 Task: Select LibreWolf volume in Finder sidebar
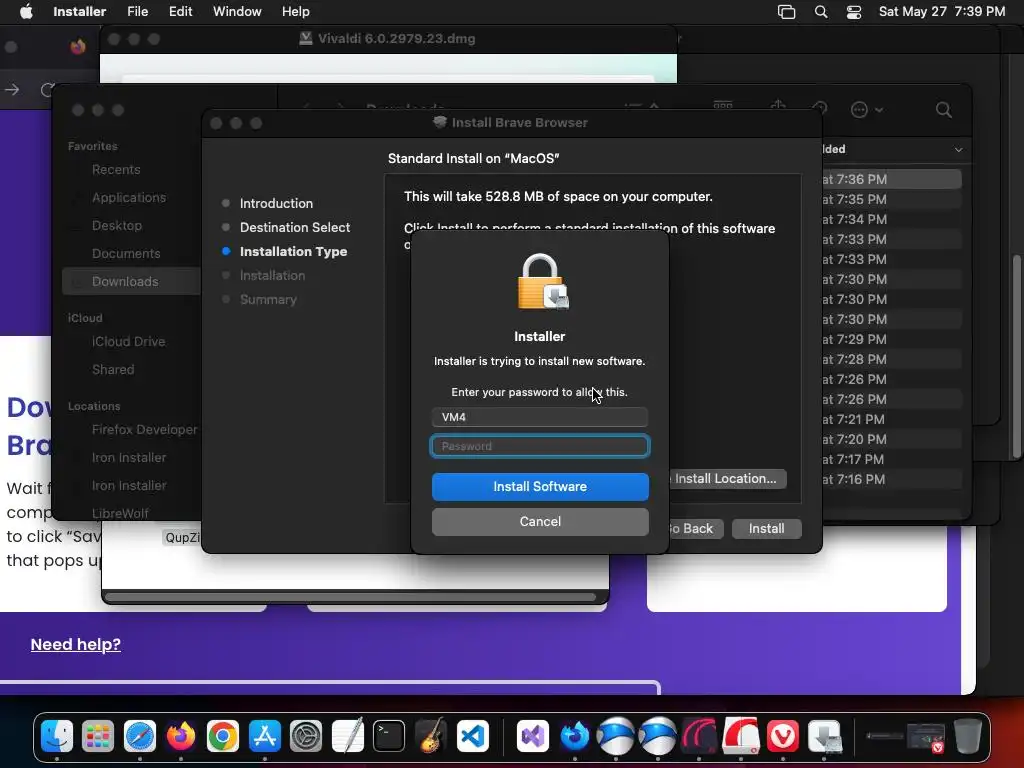point(120,513)
